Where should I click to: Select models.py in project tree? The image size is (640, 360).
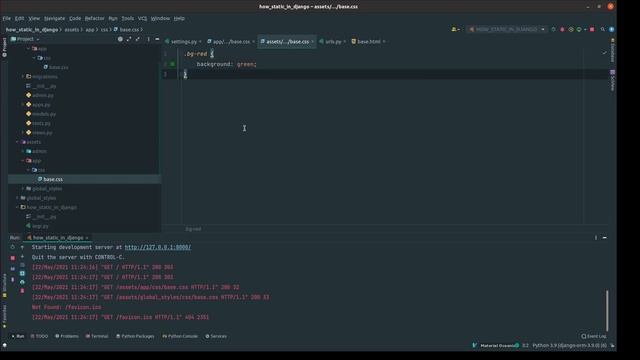(x=44, y=114)
